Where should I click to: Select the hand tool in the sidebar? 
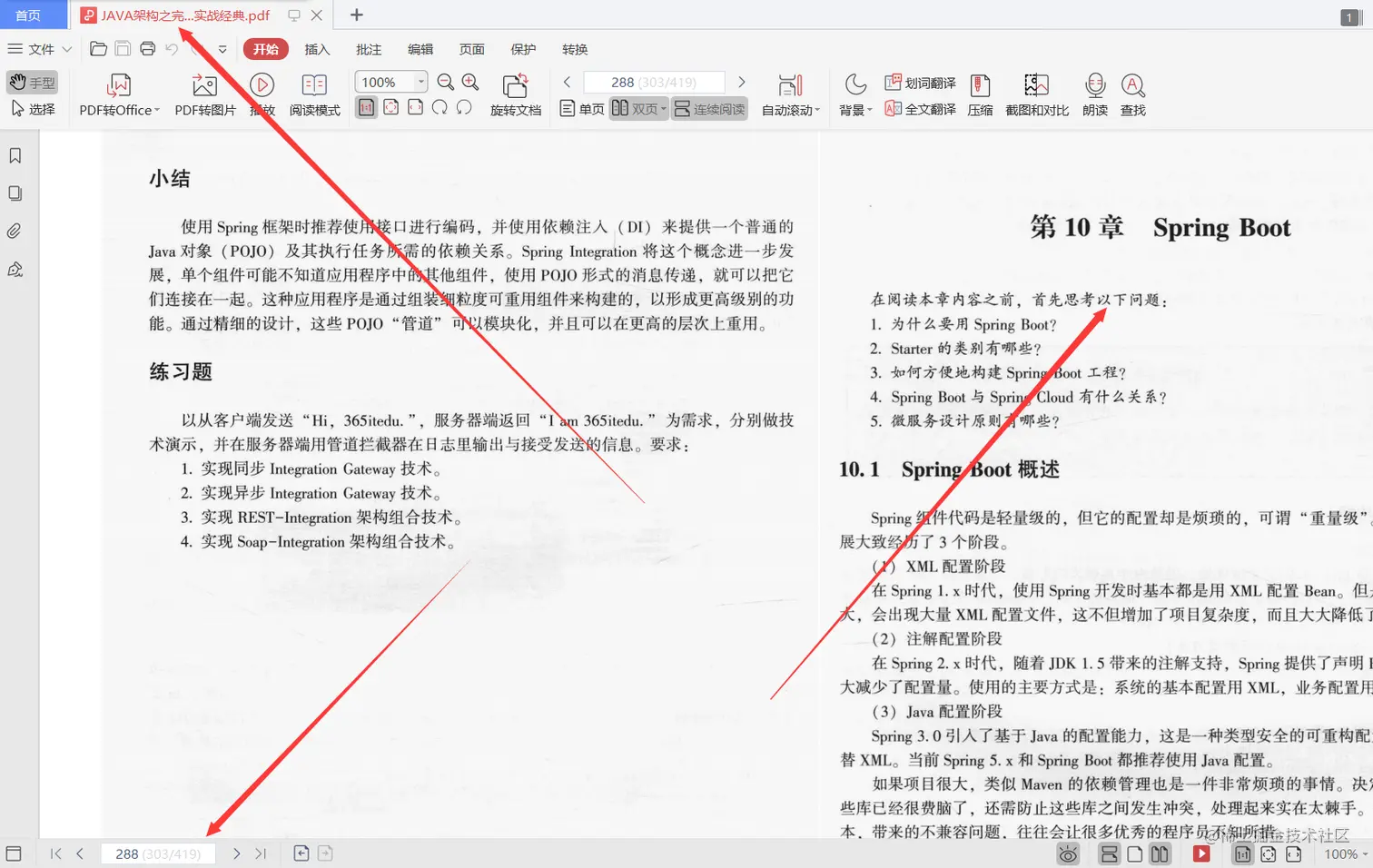pos(33,82)
